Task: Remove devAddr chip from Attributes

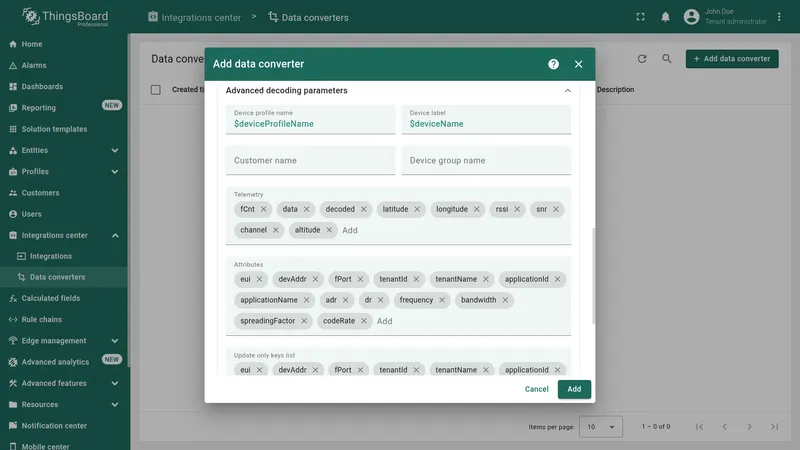Action: (315, 279)
